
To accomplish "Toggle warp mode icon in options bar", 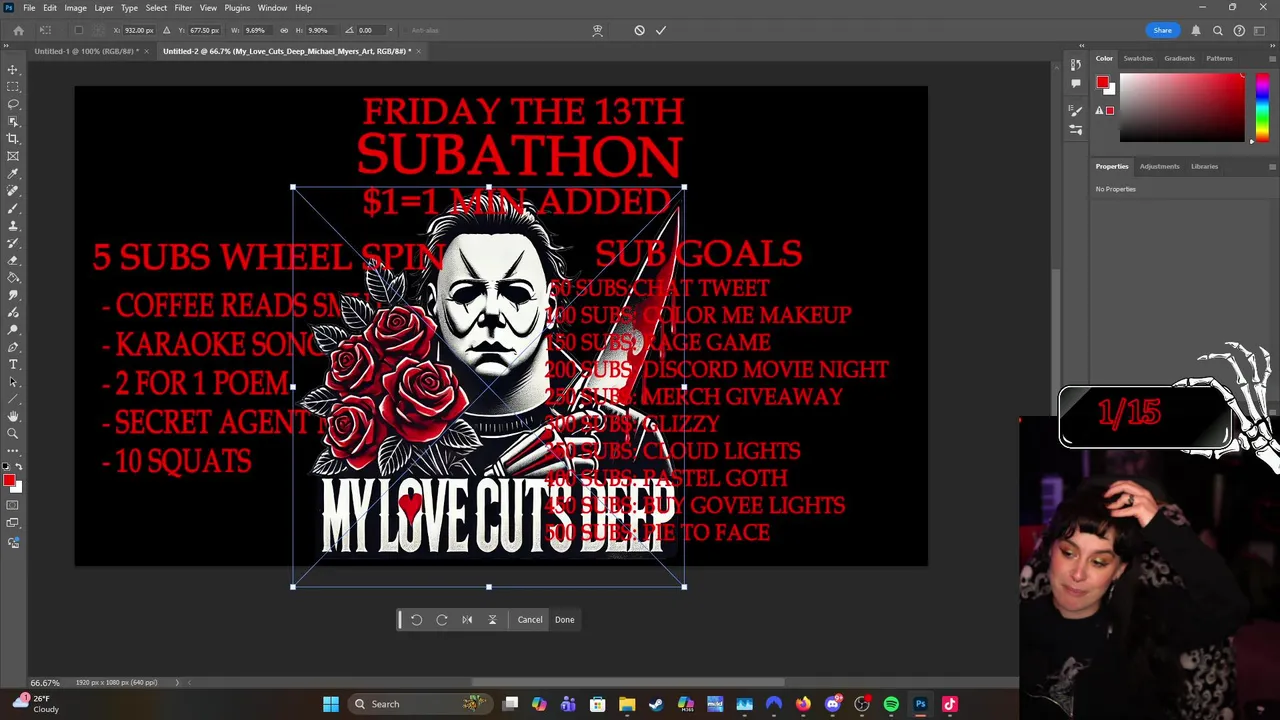I will click(597, 30).
